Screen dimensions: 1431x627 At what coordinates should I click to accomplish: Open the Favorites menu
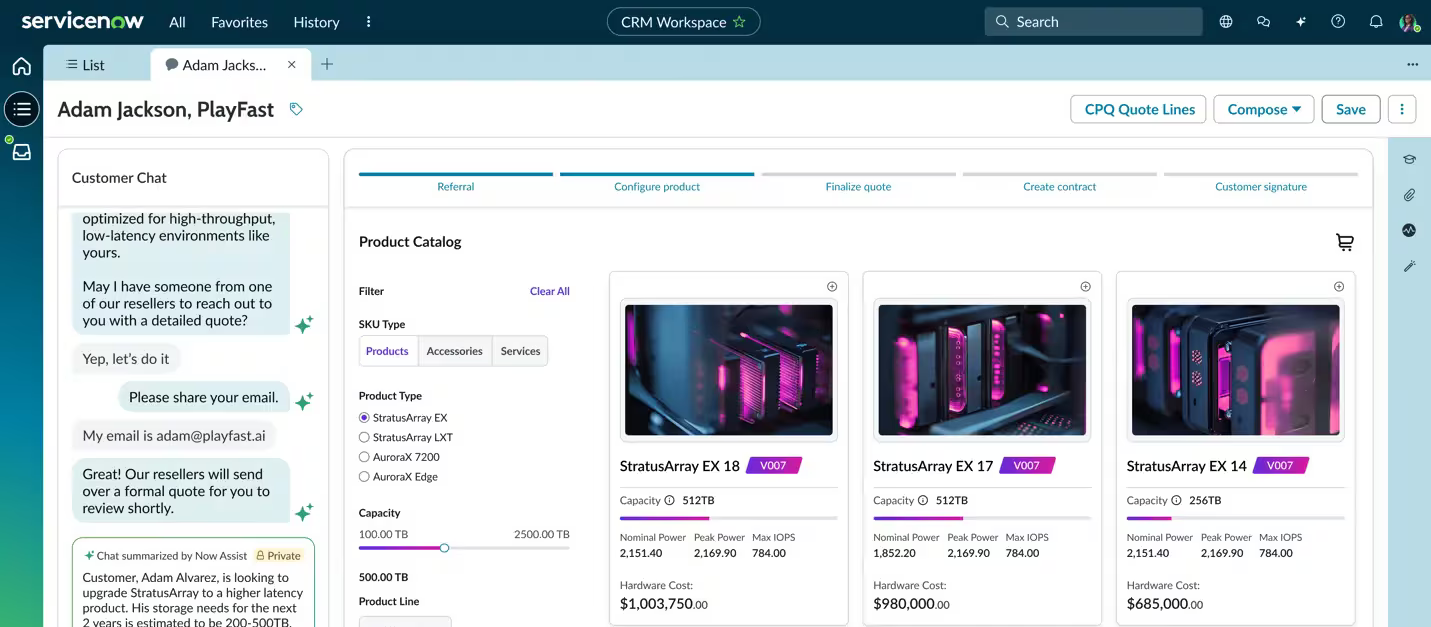[240, 22]
